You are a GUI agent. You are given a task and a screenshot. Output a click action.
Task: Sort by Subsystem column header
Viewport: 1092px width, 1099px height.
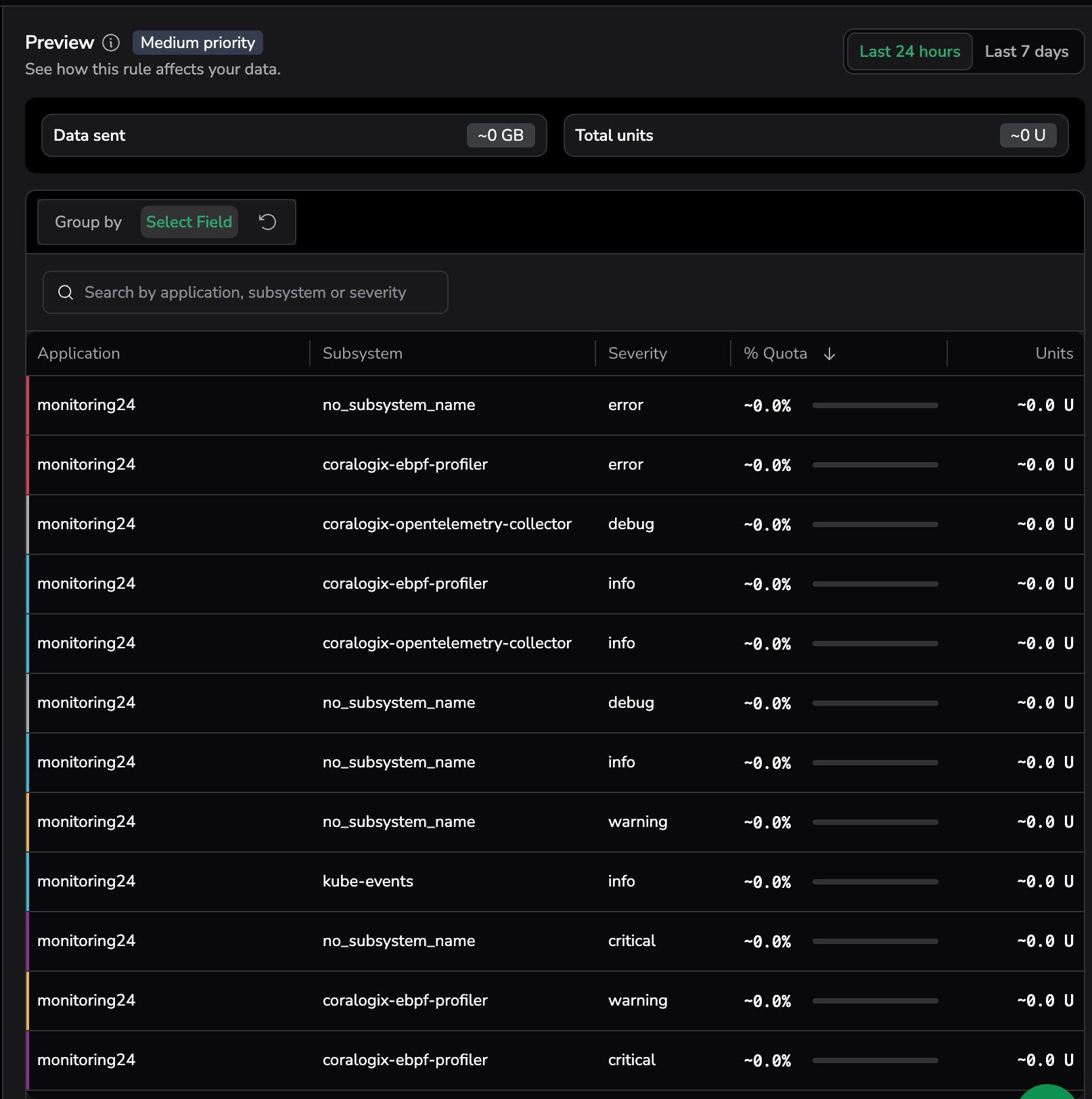(363, 353)
